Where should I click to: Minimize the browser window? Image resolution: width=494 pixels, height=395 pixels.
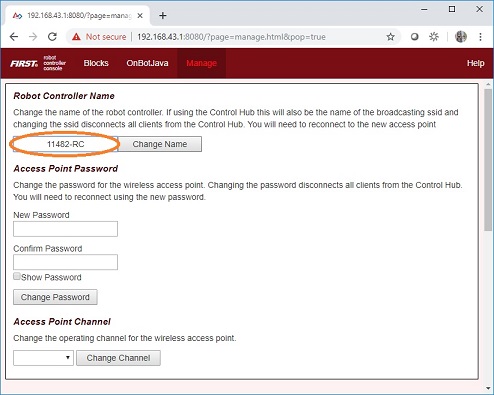click(x=424, y=9)
